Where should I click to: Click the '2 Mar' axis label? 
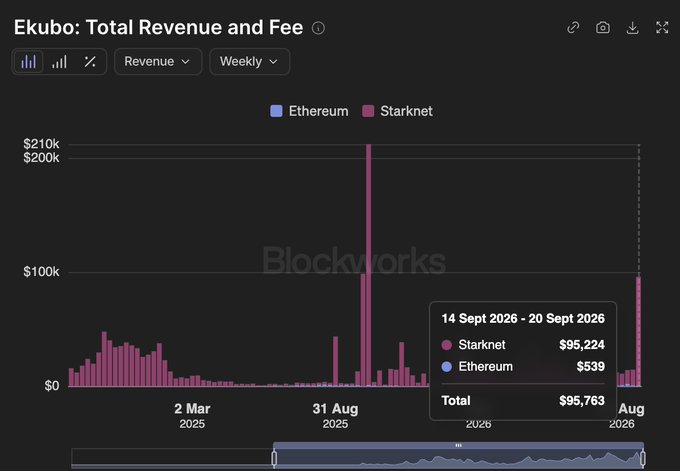click(192, 409)
